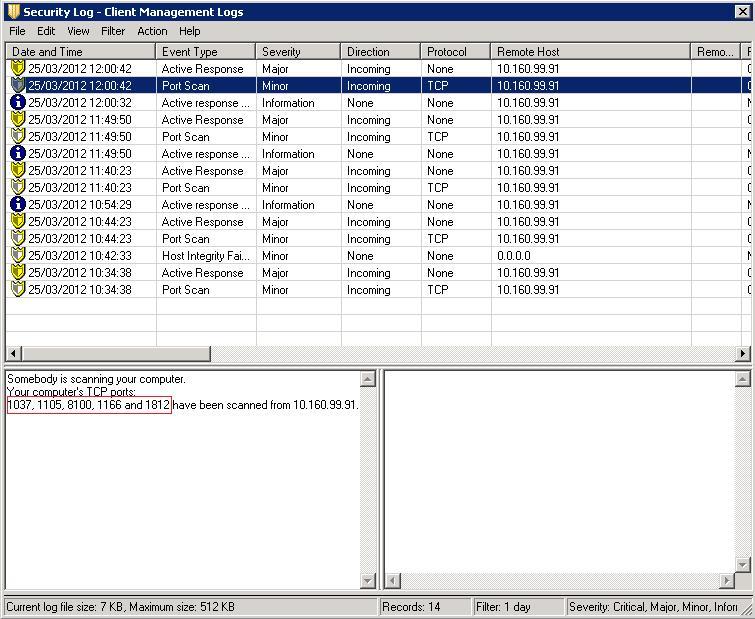Screen dimensions: 755x619
Task: Click Active response ... event in 11:49:50 row
Action: point(206,154)
